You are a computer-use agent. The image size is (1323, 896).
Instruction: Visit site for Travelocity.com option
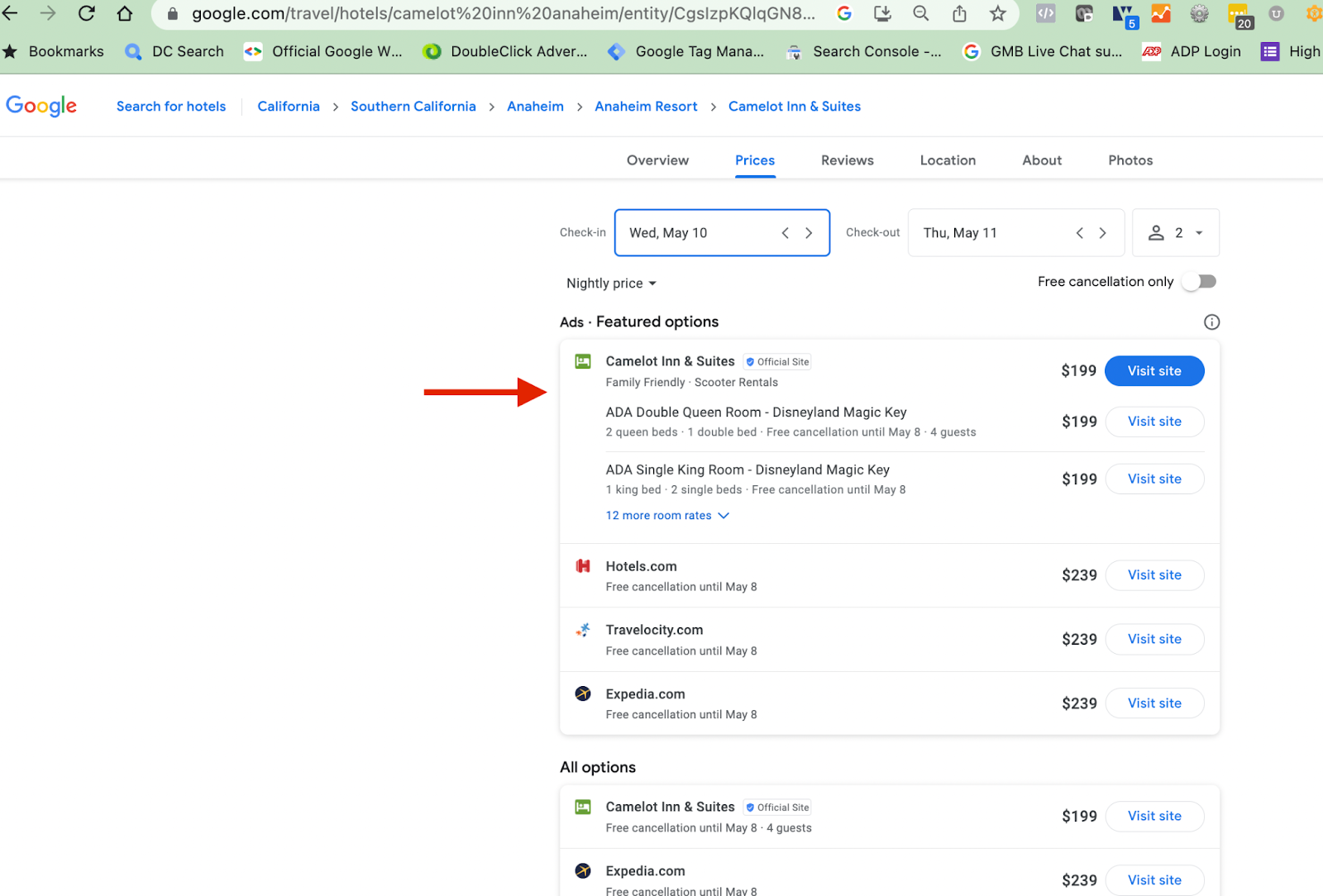(1154, 639)
